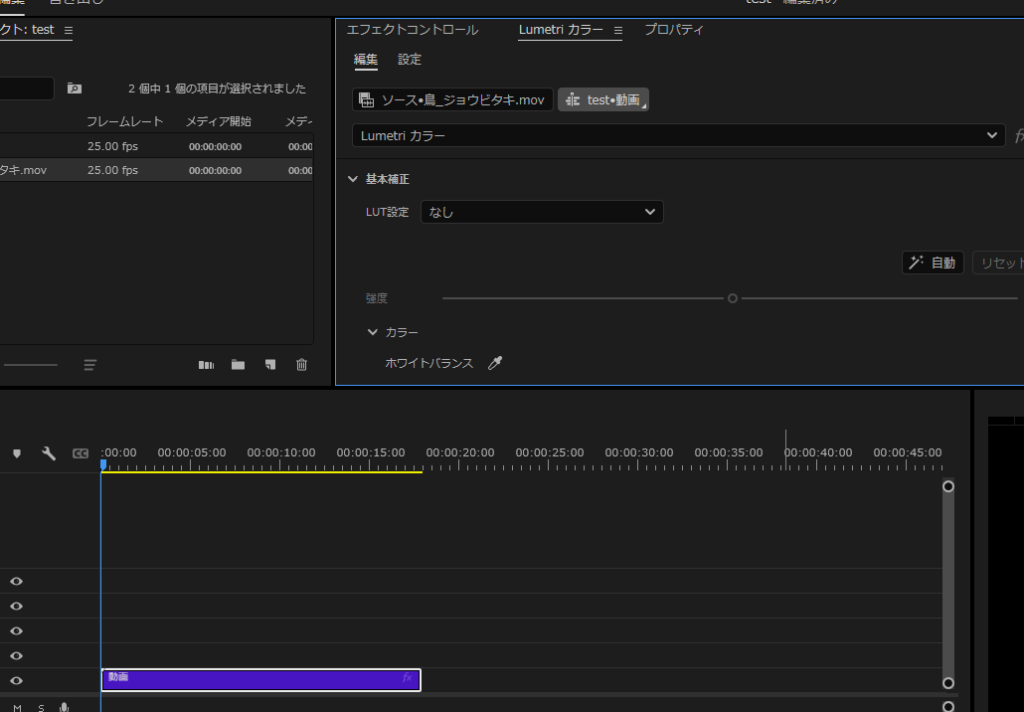
Task: Open the Lumetri カラー effect dropdown
Action: 679,135
